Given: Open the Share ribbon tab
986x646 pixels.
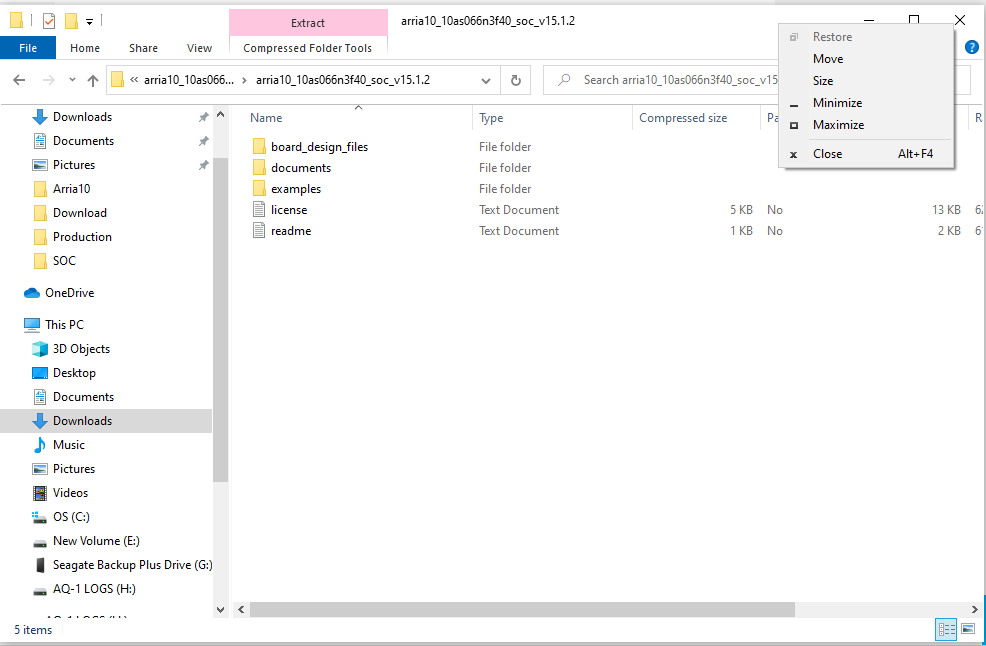Looking at the screenshot, I should pyautogui.click(x=143, y=48).
